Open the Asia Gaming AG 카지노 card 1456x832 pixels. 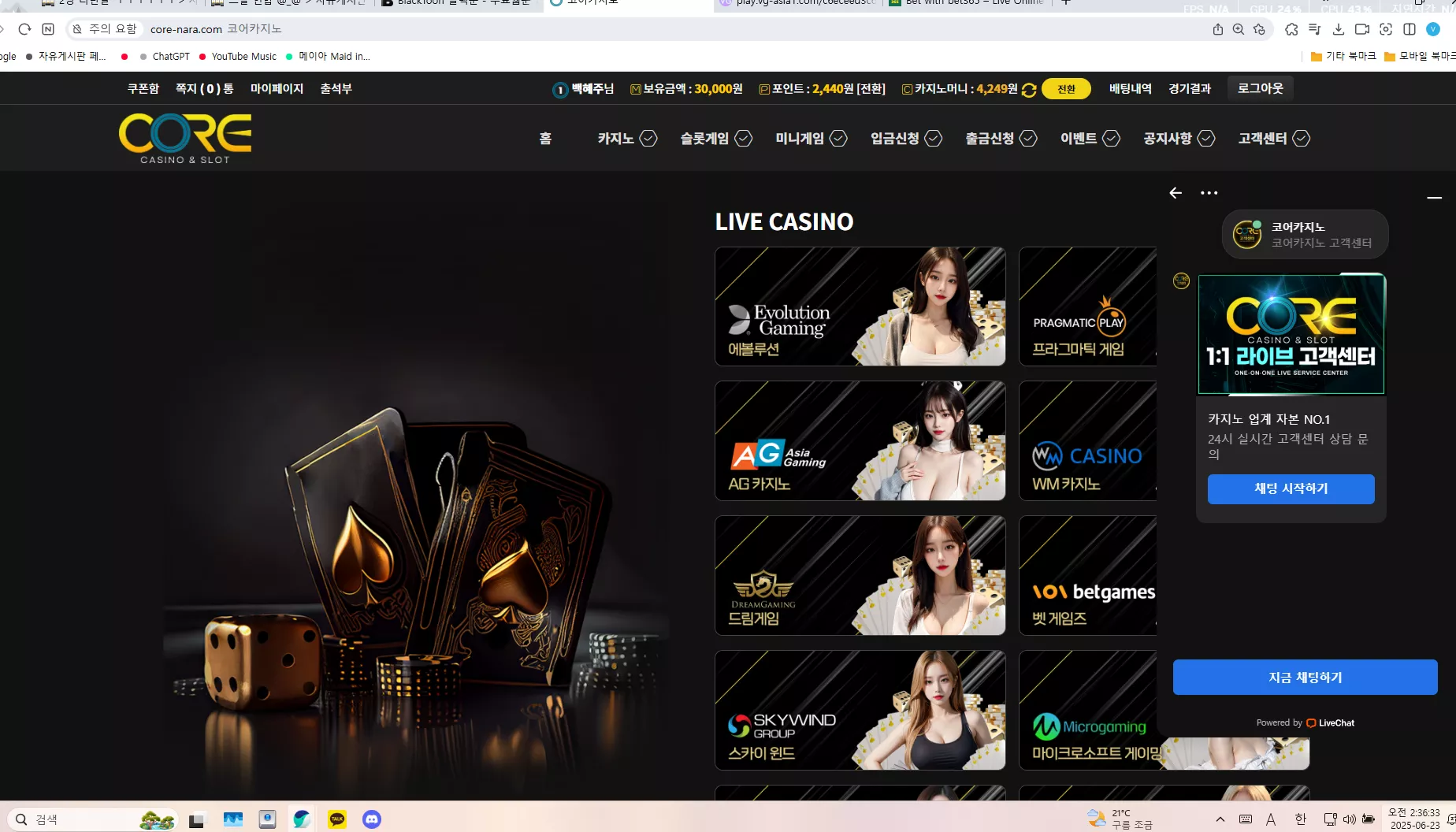(x=860, y=441)
